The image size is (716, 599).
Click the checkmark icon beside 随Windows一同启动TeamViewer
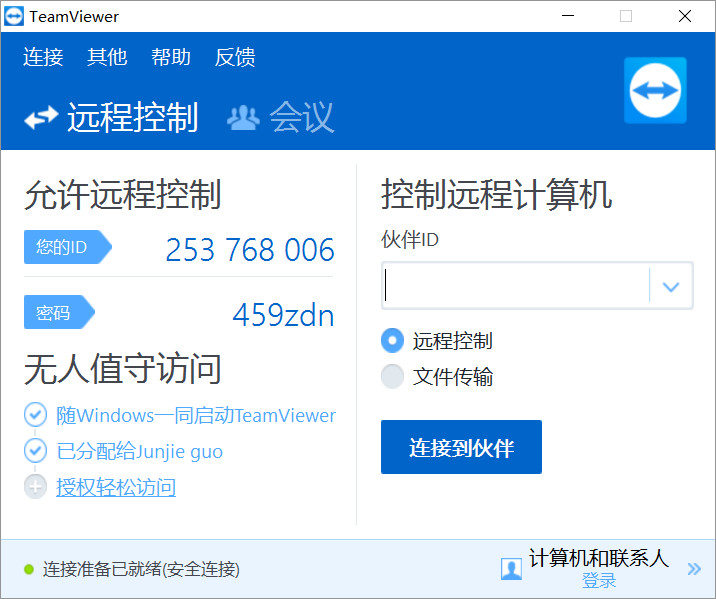(x=35, y=415)
